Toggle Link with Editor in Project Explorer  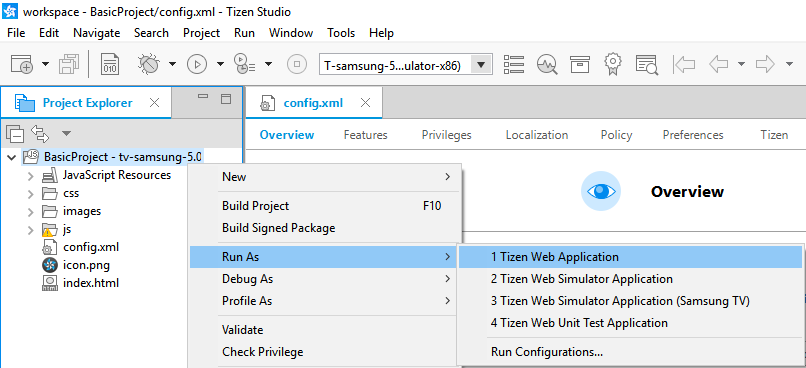40,134
